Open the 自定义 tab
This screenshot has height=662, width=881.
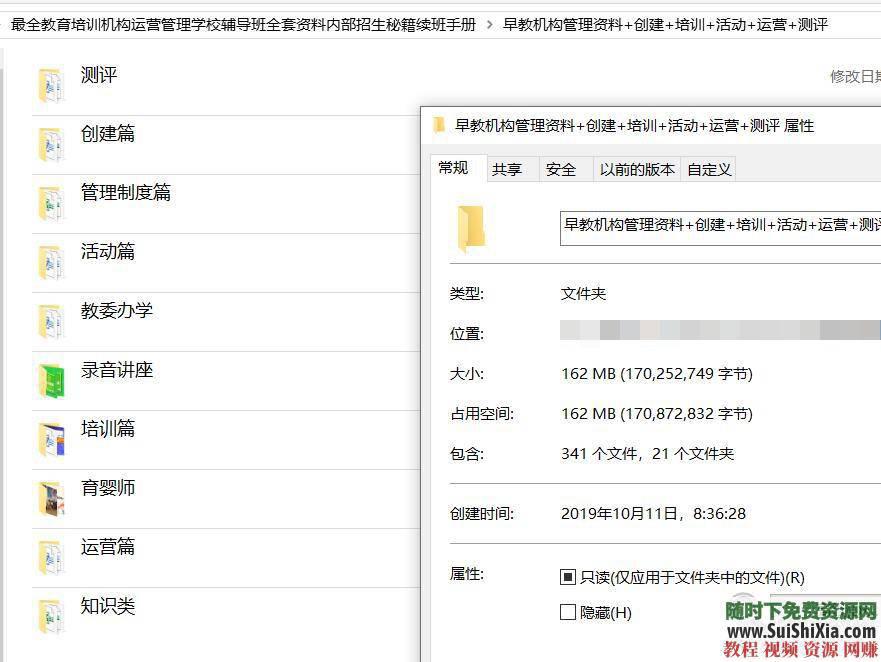(x=708, y=169)
